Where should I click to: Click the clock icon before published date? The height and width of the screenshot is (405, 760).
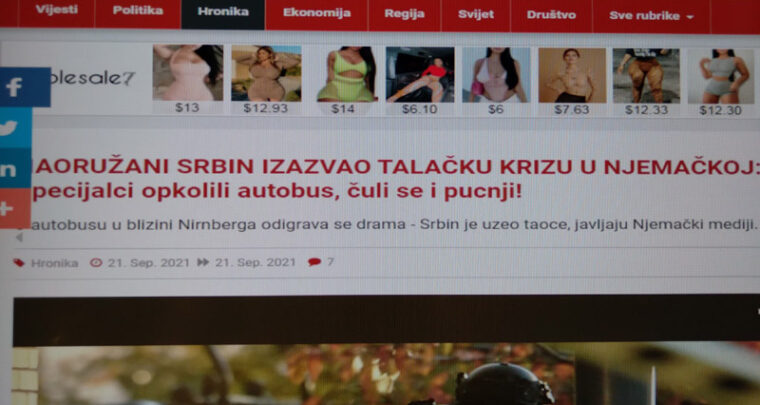[96, 263]
